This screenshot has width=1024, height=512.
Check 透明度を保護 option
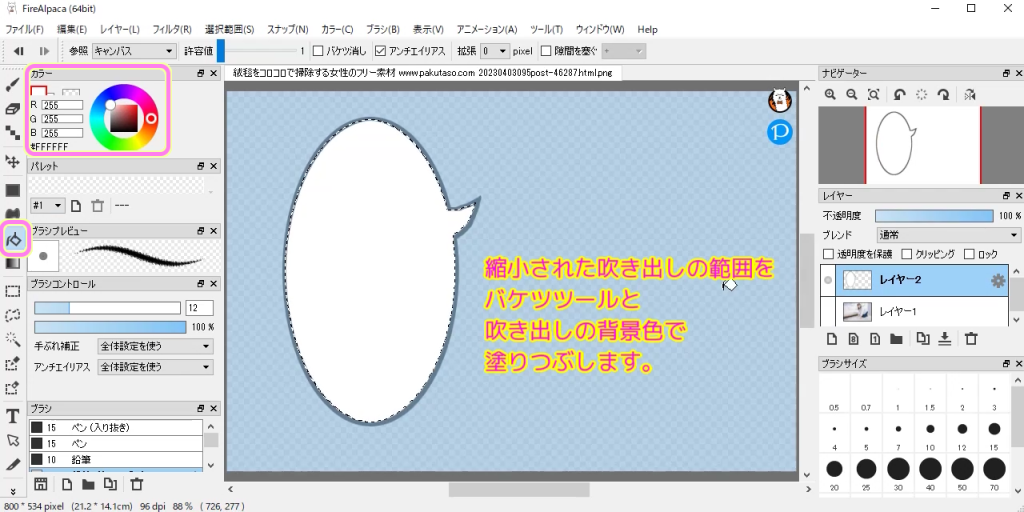pyautogui.click(x=828, y=254)
